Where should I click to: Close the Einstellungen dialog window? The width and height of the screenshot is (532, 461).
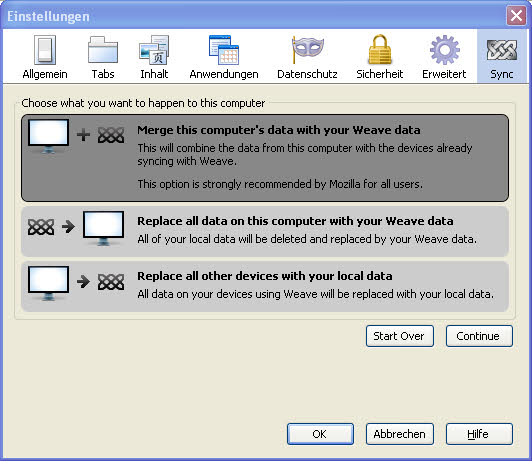[x=516, y=16]
